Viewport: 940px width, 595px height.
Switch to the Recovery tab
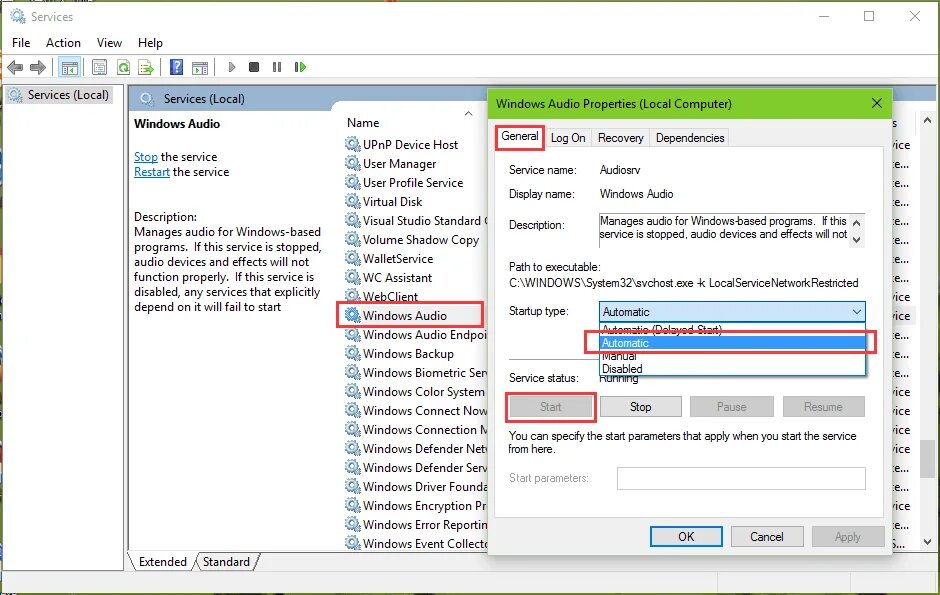(x=620, y=138)
